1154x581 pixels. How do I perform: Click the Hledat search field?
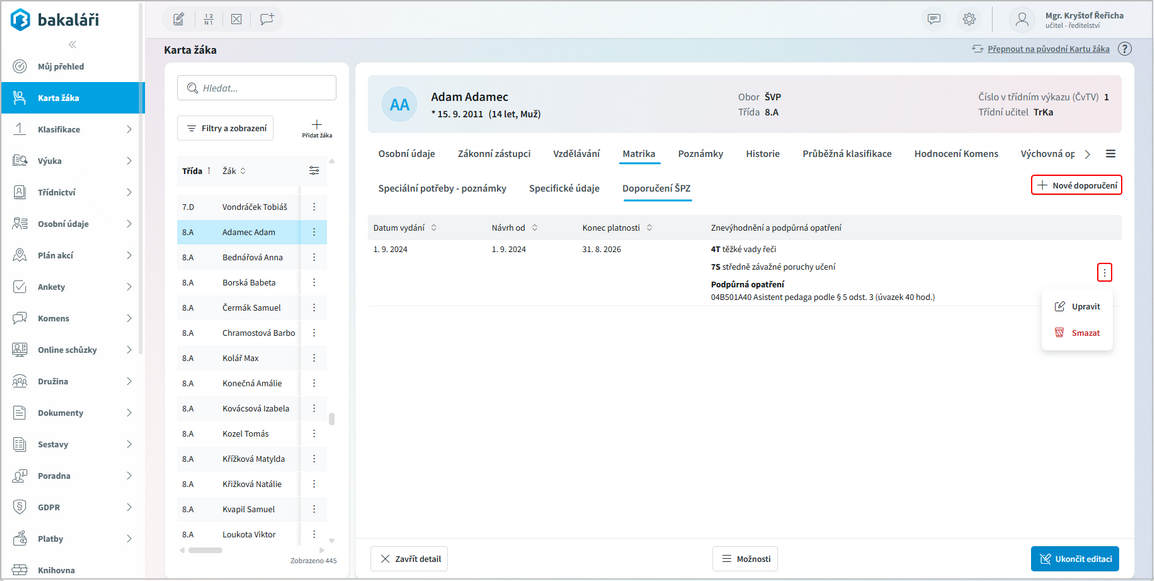coord(257,88)
